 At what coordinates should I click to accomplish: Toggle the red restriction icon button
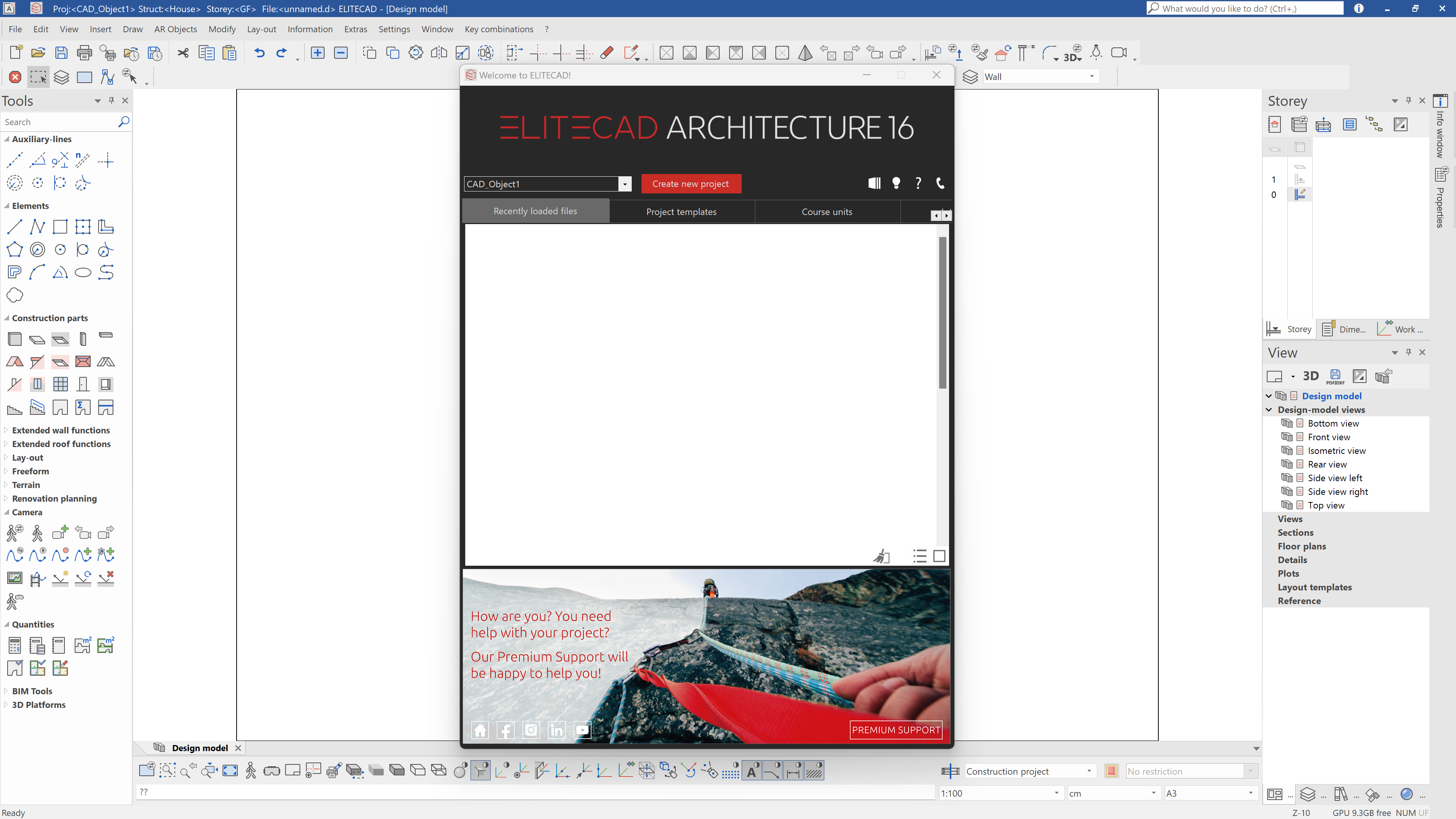1111,771
